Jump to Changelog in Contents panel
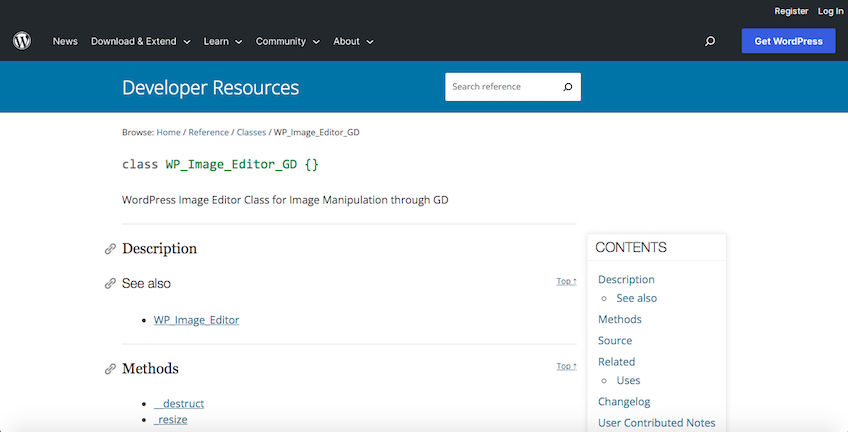This screenshot has height=432, width=848. click(x=624, y=402)
